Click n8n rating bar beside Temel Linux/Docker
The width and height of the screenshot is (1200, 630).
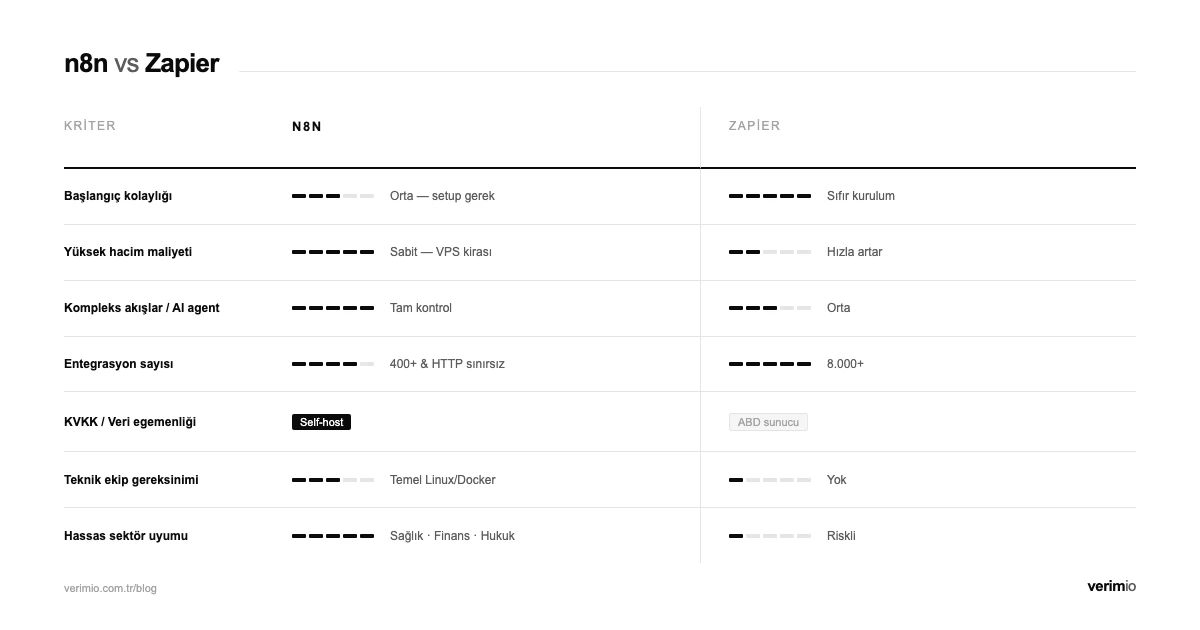(333, 480)
